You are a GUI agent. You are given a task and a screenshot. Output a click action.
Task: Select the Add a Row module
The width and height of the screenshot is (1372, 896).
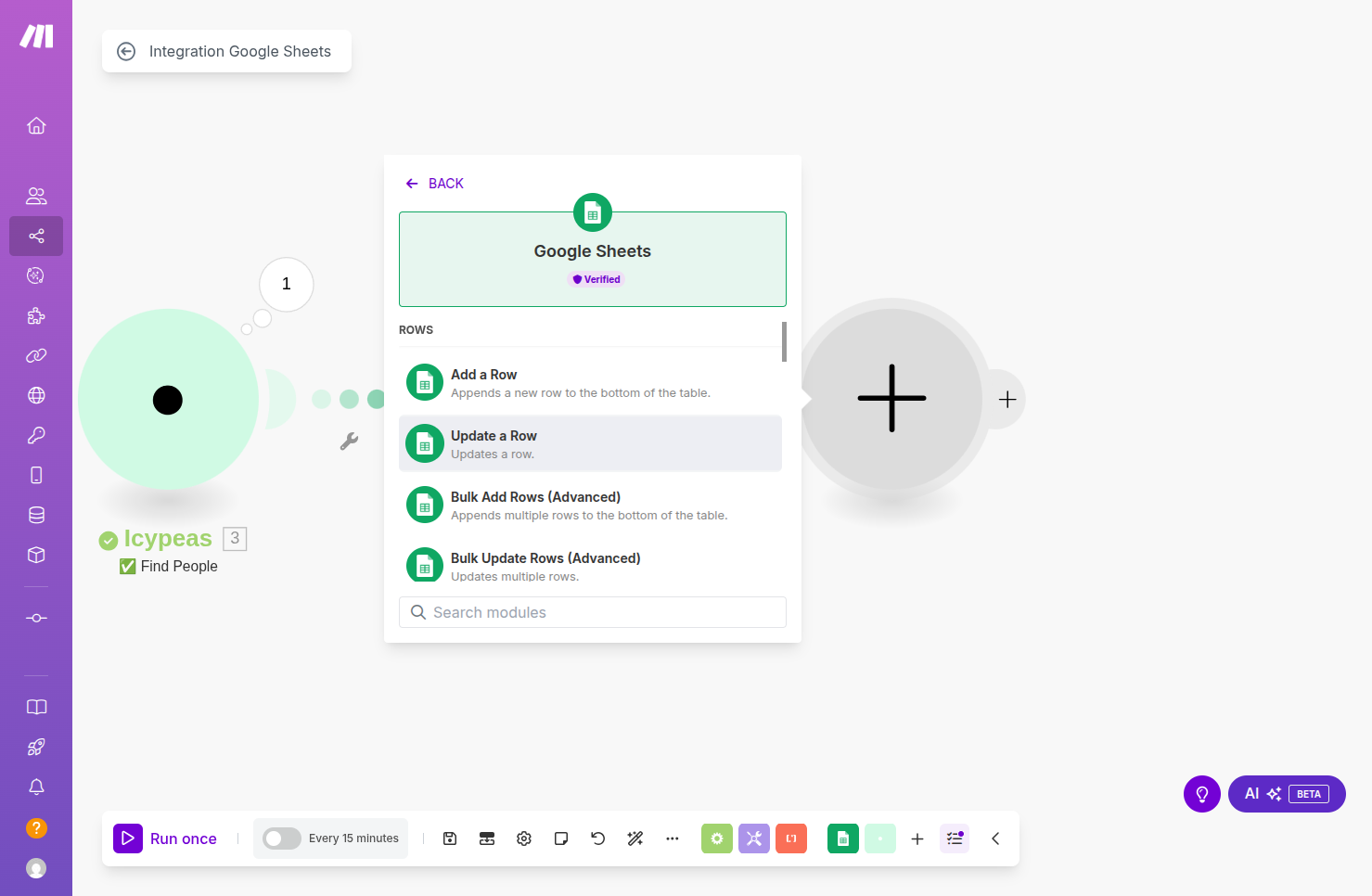point(591,382)
